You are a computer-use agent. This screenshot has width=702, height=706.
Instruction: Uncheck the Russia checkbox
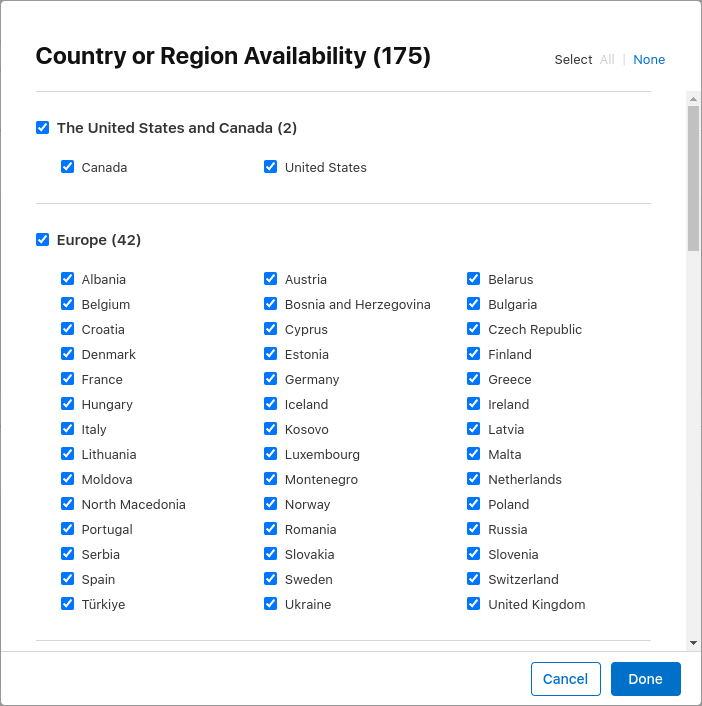tap(474, 529)
